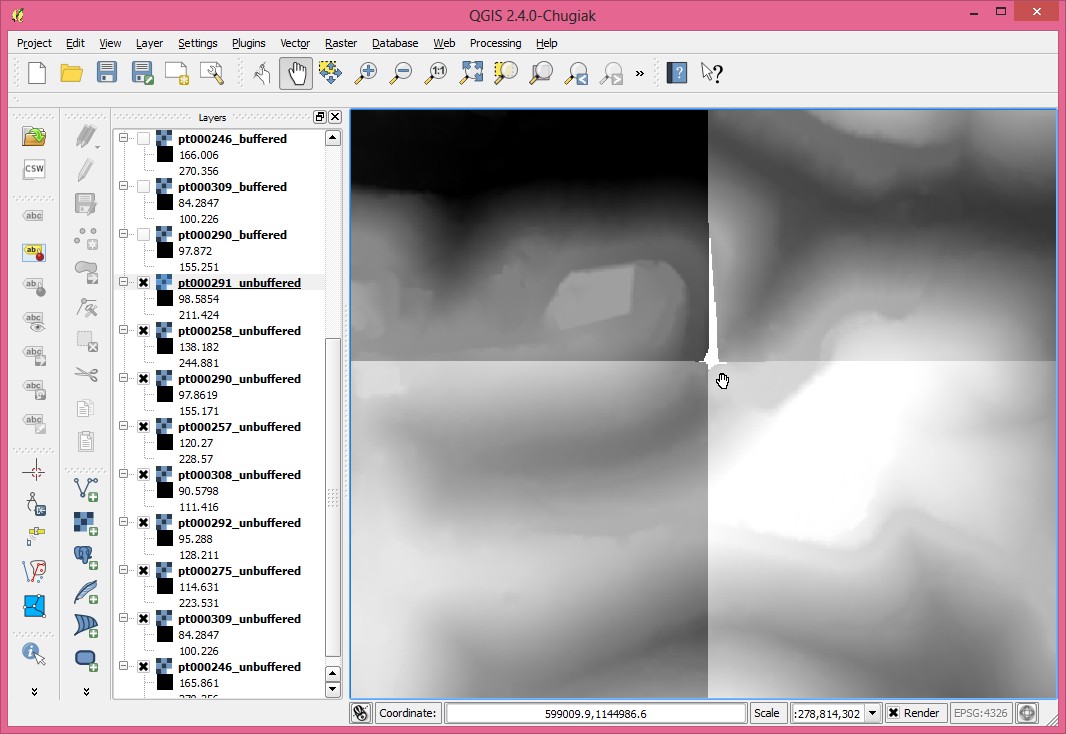Screen dimensions: 1066x734
Task: Click the Add PostGIS Layer elephant icon
Action: tap(86, 556)
